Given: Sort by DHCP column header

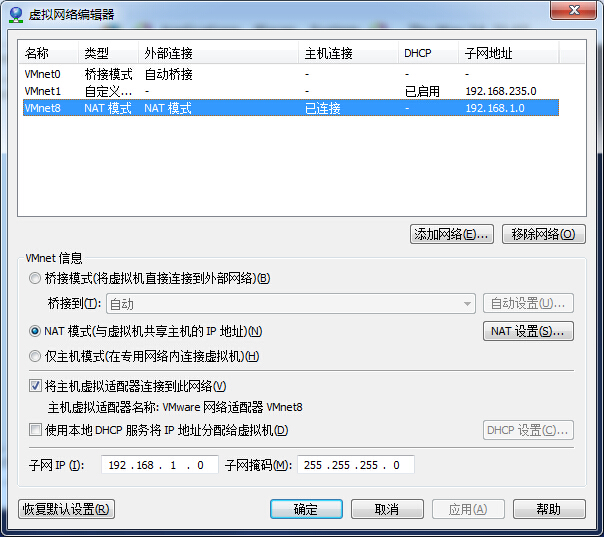Looking at the screenshot, I should pos(429,53).
